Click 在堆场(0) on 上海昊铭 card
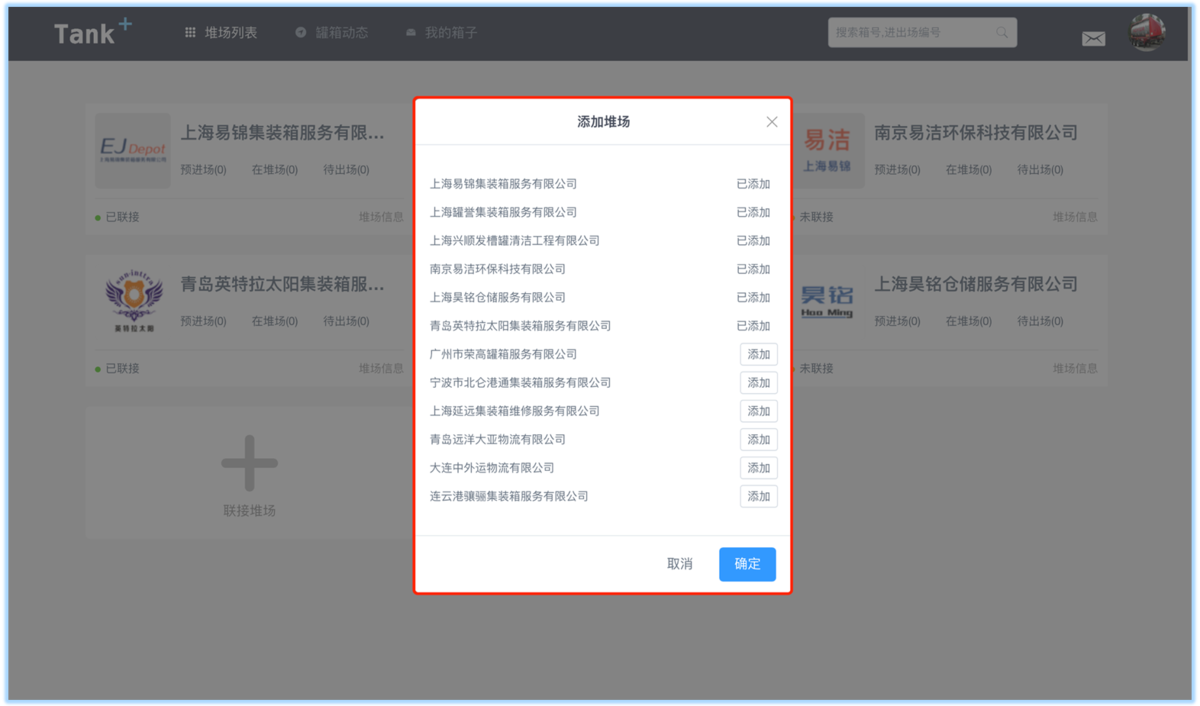Image resolution: width=1200 pixels, height=706 pixels. [x=969, y=322]
